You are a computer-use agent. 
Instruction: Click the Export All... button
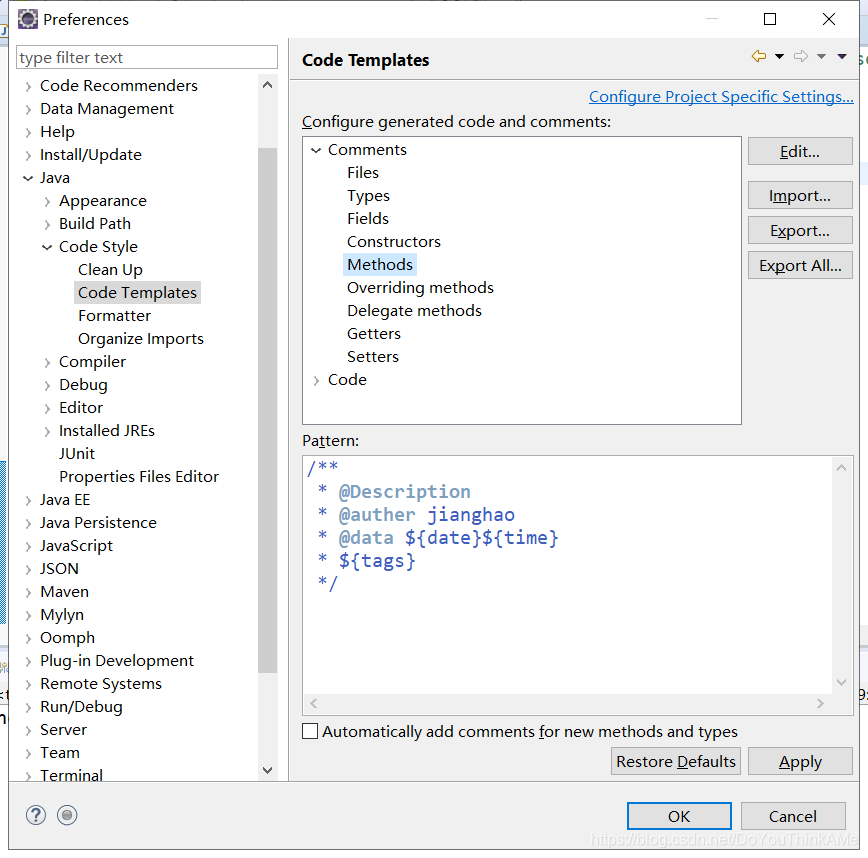click(800, 265)
